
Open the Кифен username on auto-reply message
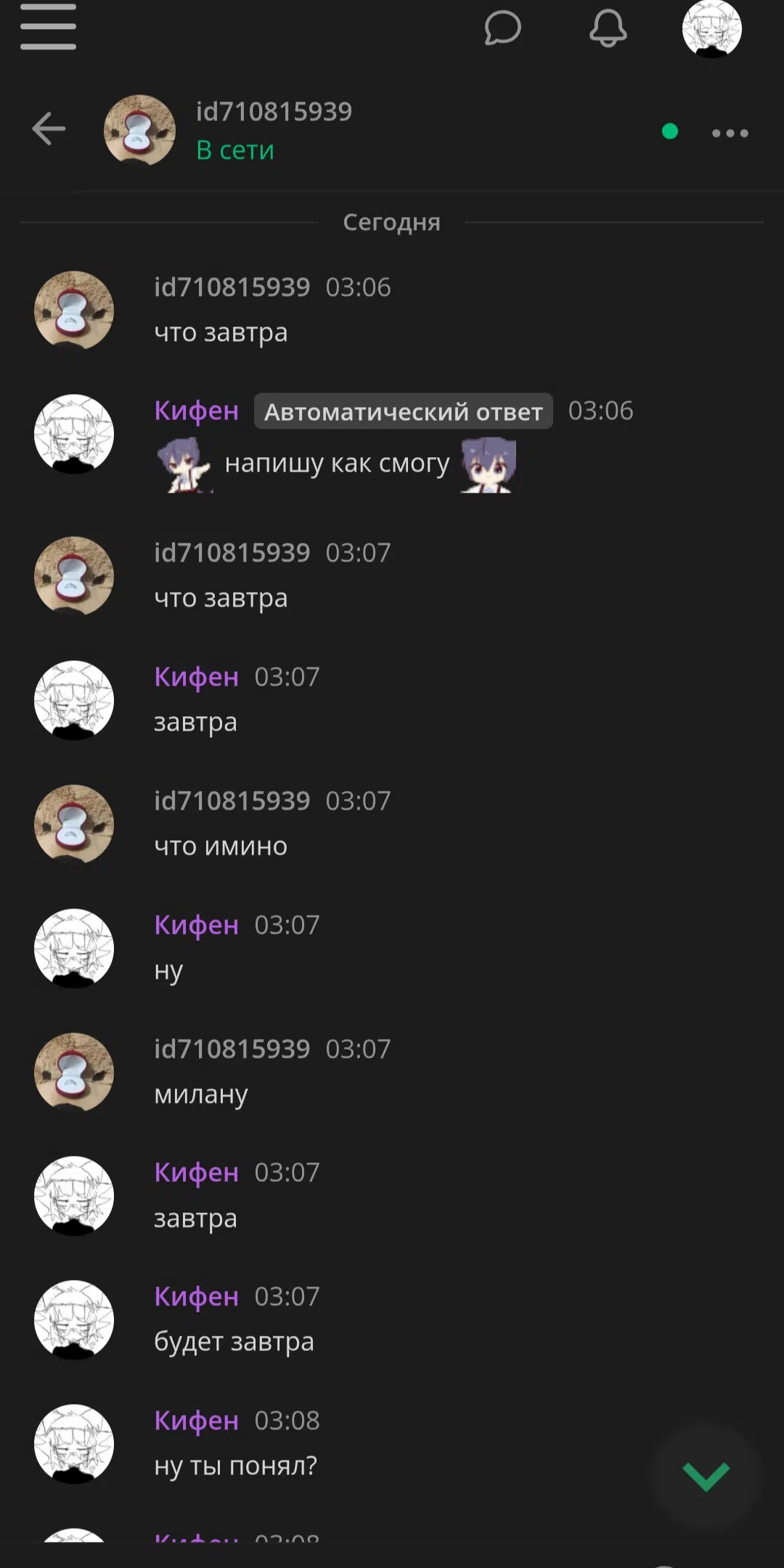coord(196,411)
